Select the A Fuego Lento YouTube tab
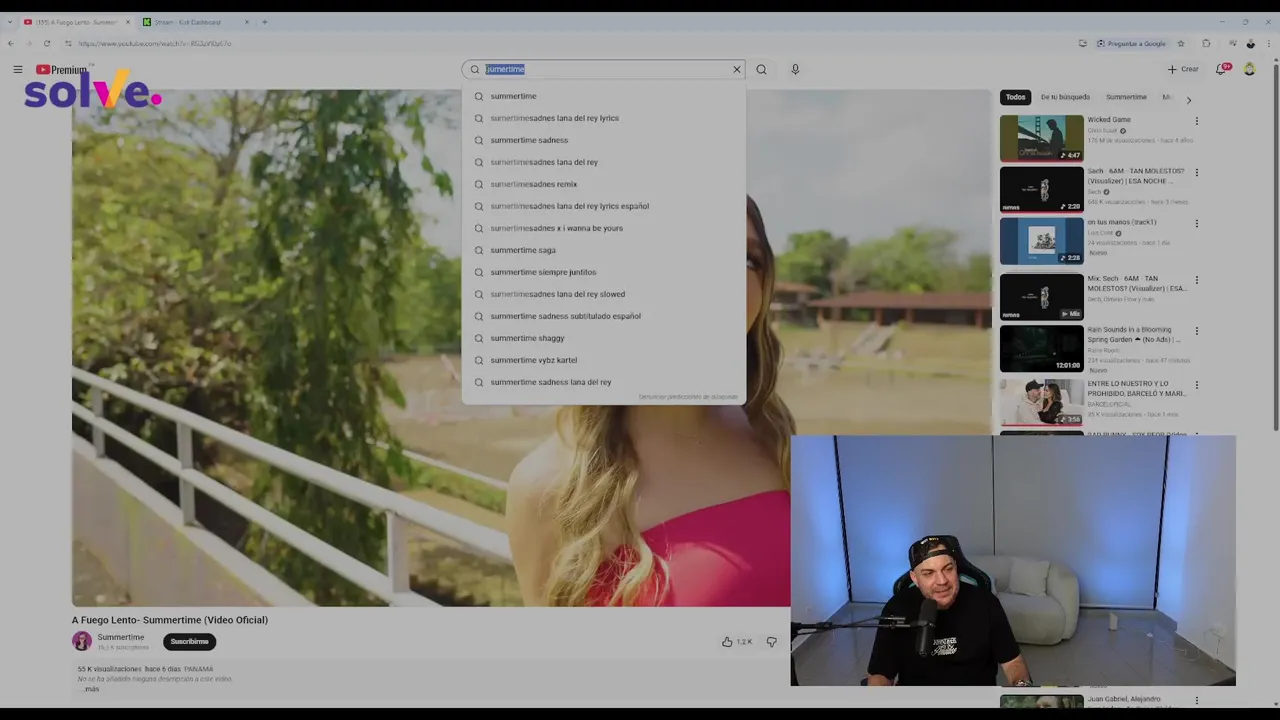1280x720 pixels. coord(76,22)
